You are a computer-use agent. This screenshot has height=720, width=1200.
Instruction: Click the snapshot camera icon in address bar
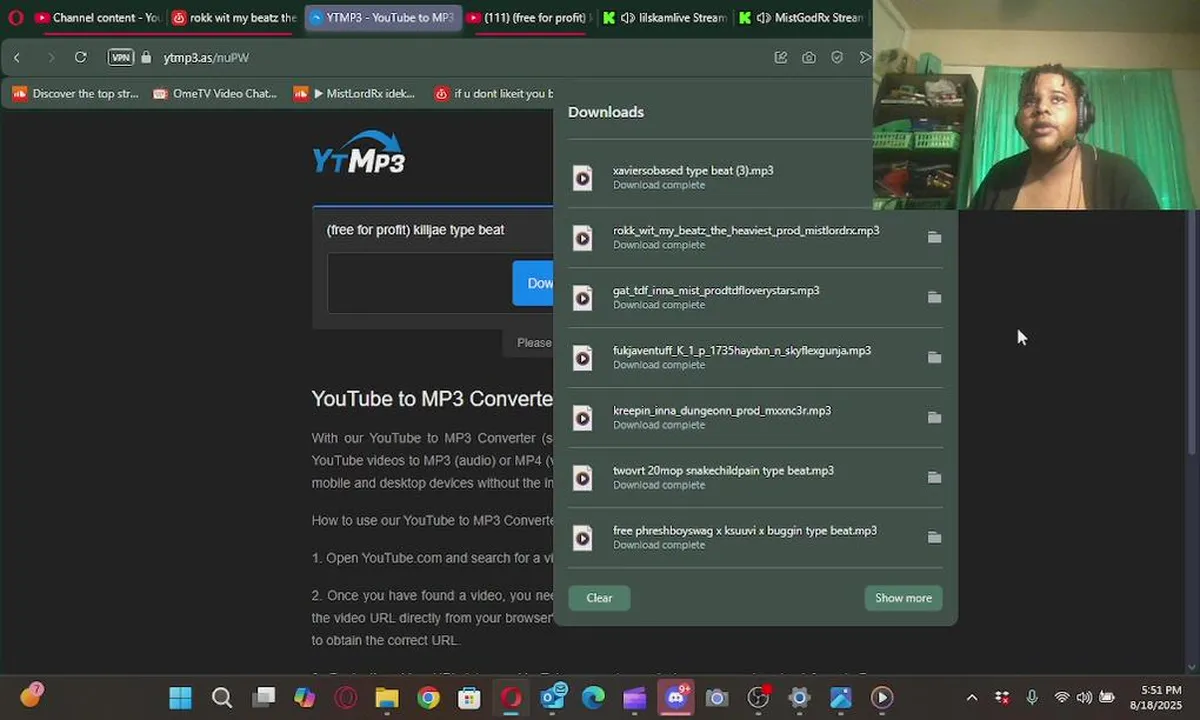click(809, 58)
